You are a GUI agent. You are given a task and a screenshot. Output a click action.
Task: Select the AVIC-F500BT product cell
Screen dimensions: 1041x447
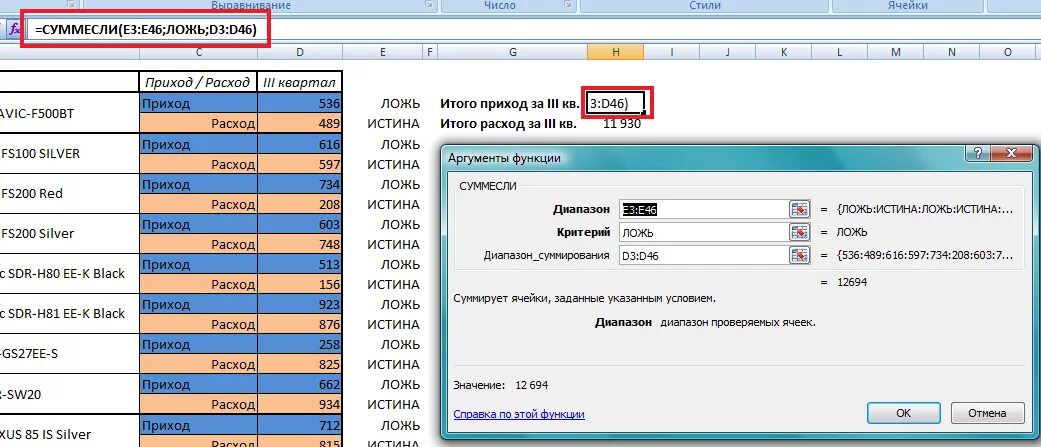[70, 113]
